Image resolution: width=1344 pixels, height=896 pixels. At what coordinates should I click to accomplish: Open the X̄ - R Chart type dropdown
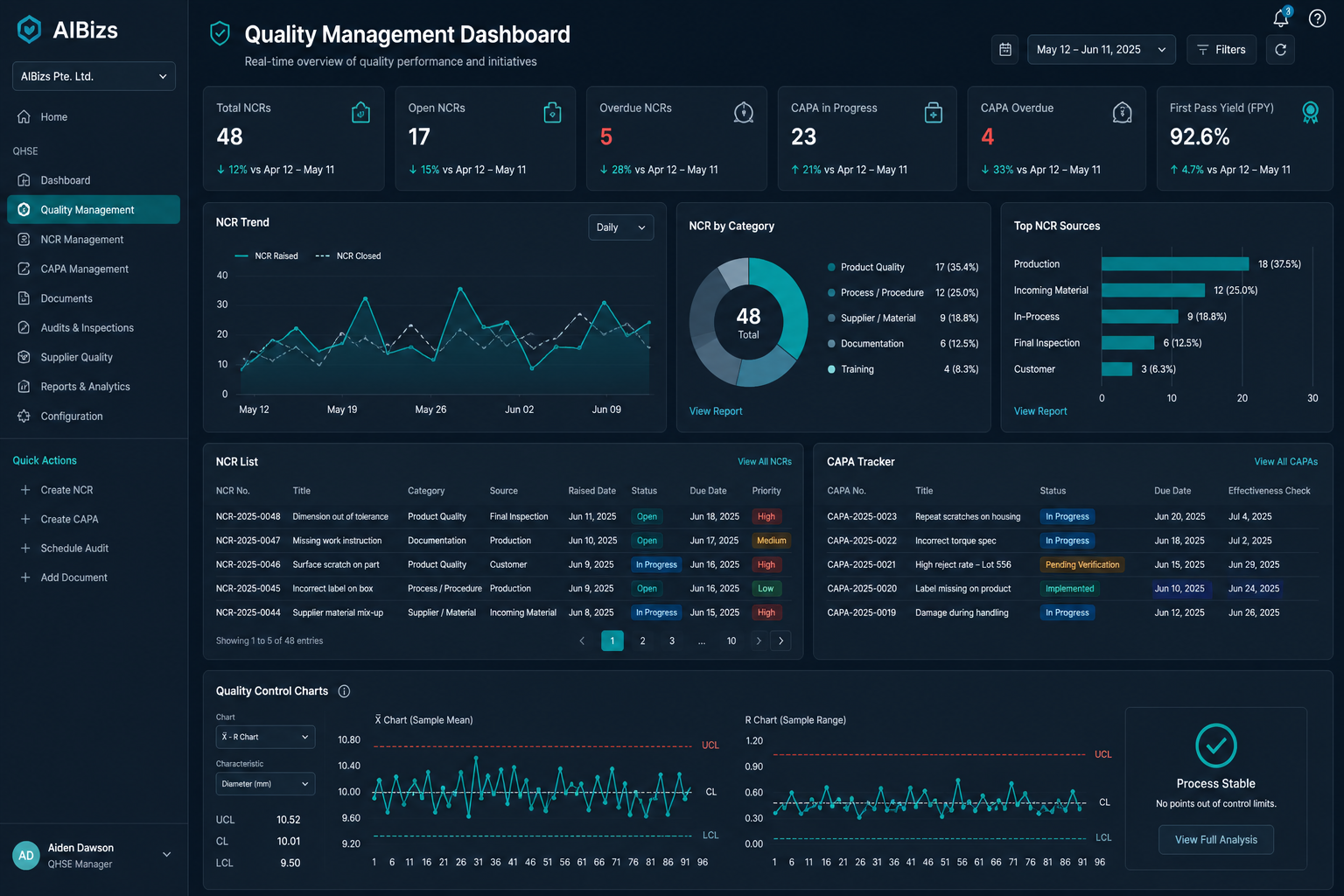(265, 737)
